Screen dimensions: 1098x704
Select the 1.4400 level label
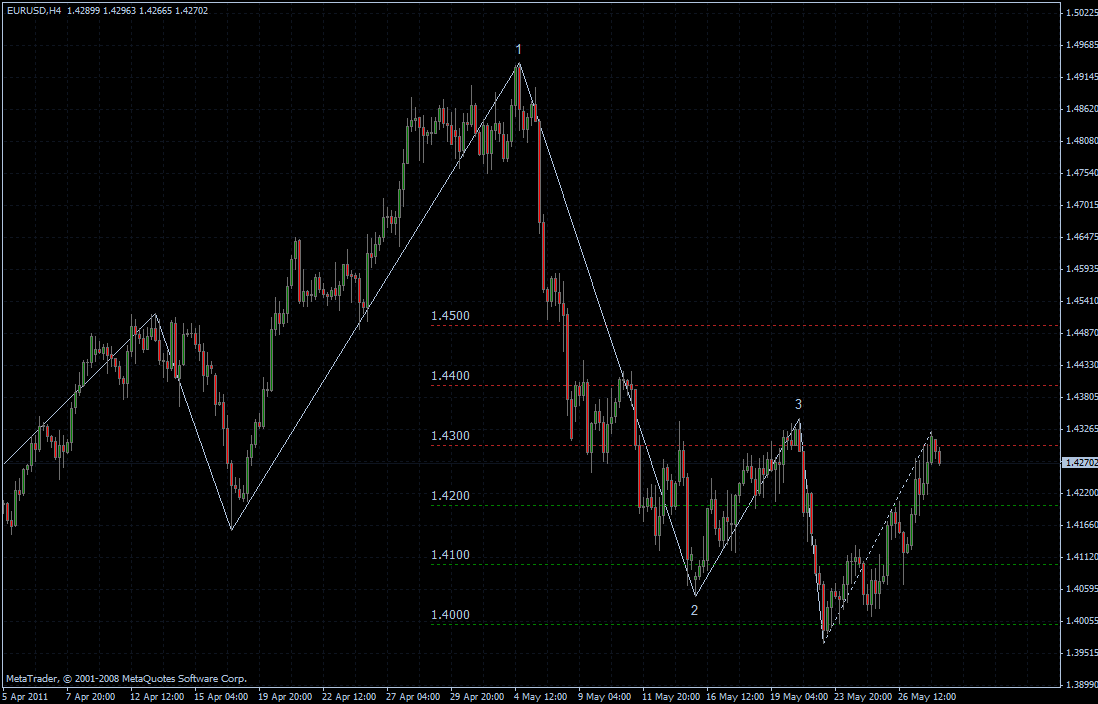pos(450,376)
